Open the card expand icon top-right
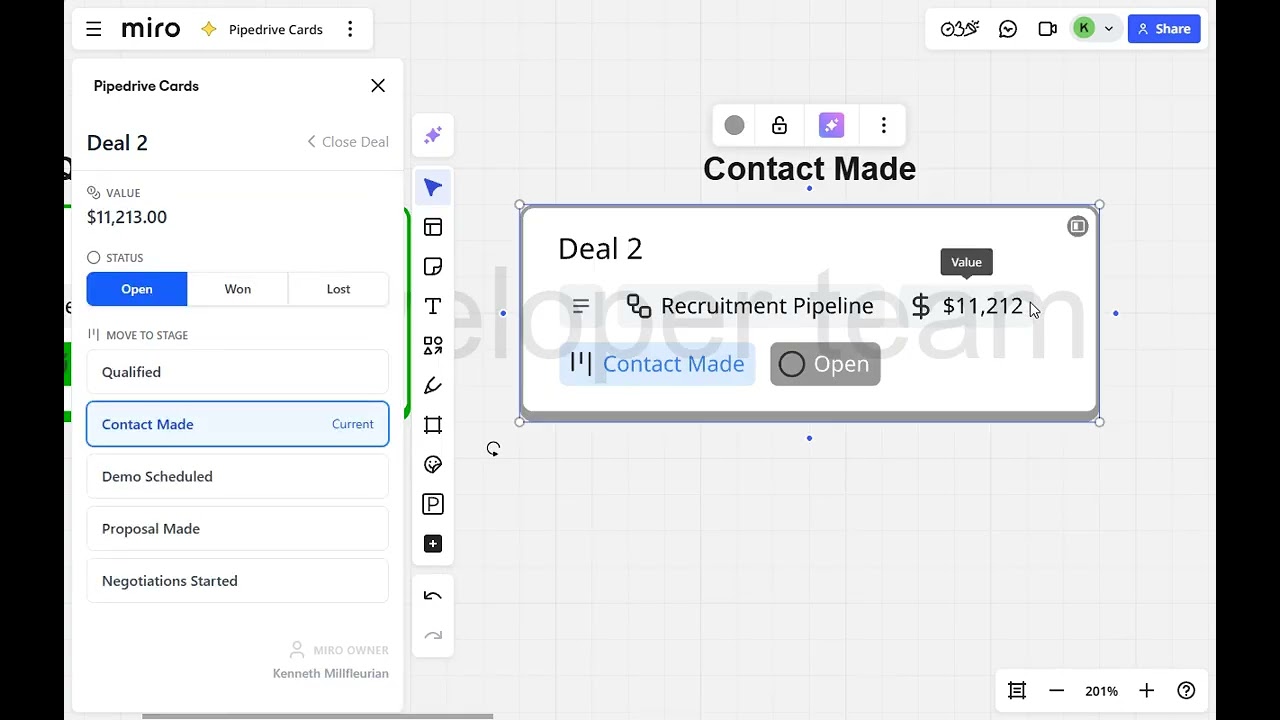The height and width of the screenshot is (720, 1280). 1077,226
